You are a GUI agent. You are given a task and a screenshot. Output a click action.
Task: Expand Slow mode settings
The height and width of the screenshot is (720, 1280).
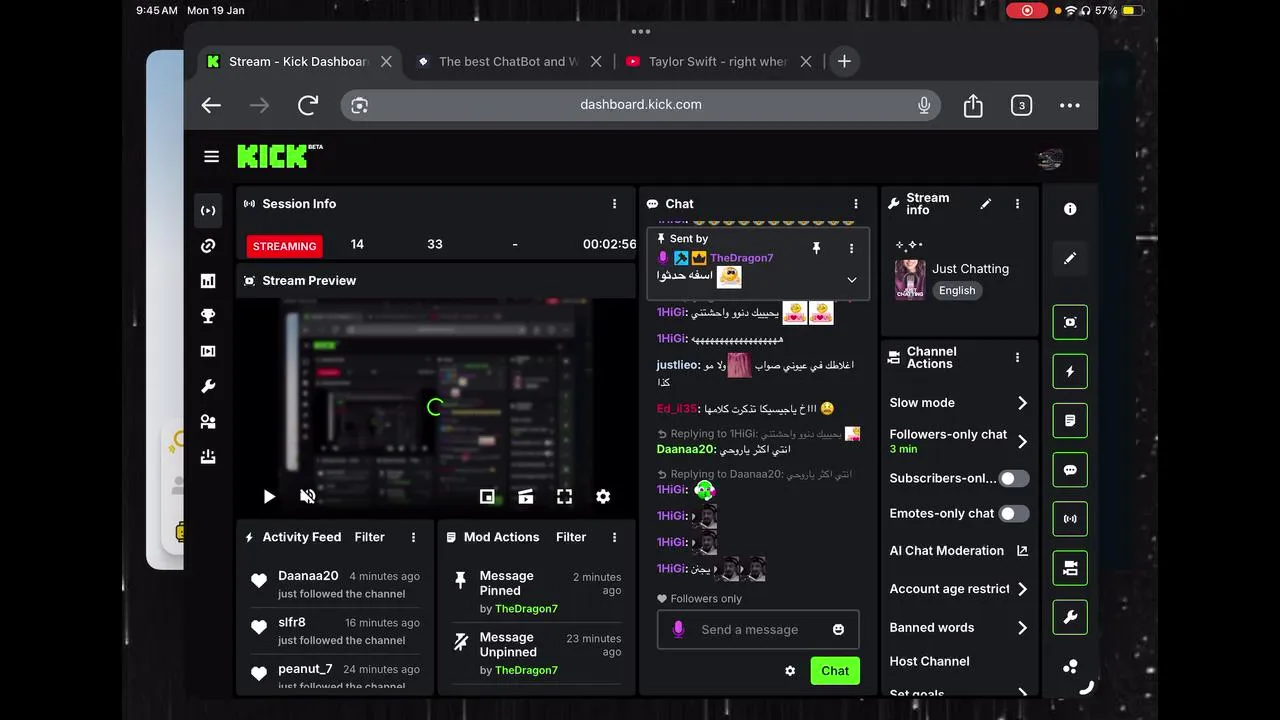(x=959, y=403)
